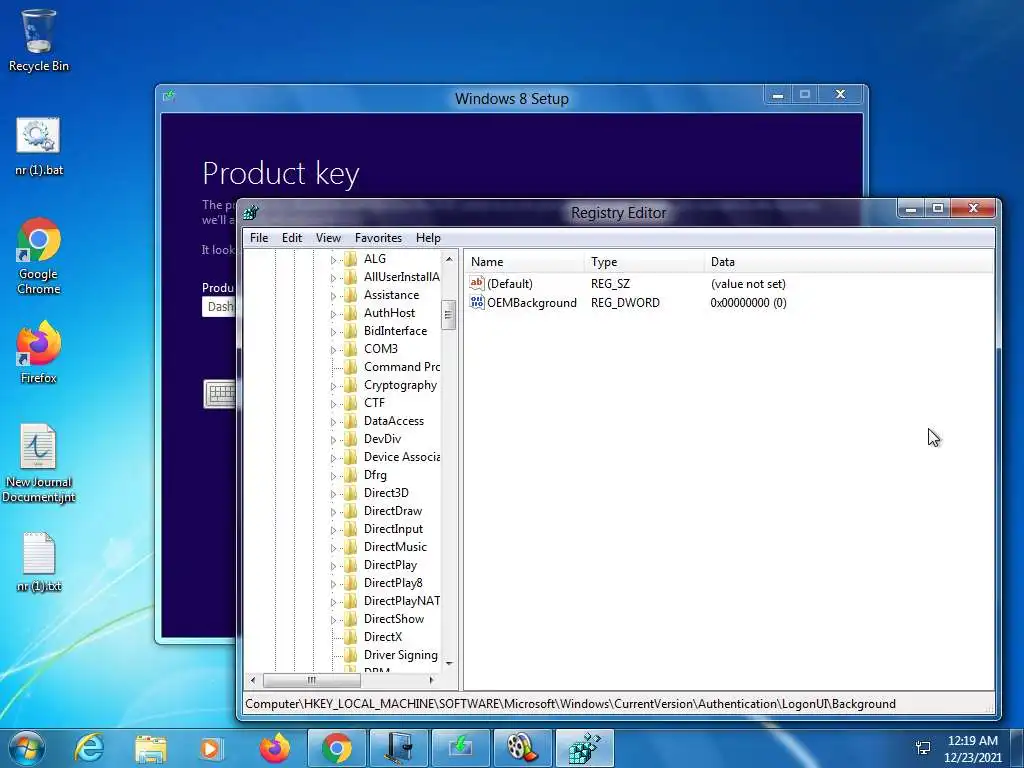Click the tree's horizontal scrollbar left arrow
This screenshot has width=1024, height=768.
pos(253,680)
